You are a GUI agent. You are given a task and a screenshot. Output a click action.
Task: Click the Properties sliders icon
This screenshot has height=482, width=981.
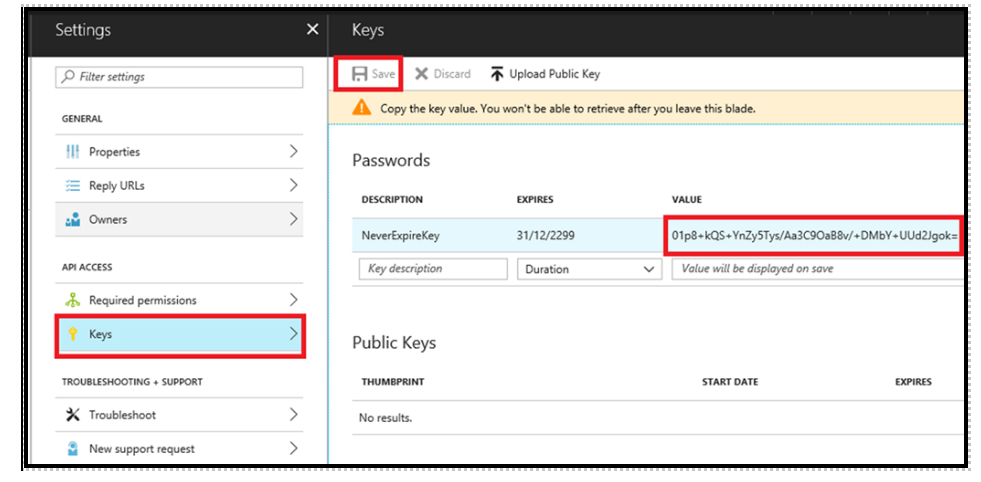73,152
